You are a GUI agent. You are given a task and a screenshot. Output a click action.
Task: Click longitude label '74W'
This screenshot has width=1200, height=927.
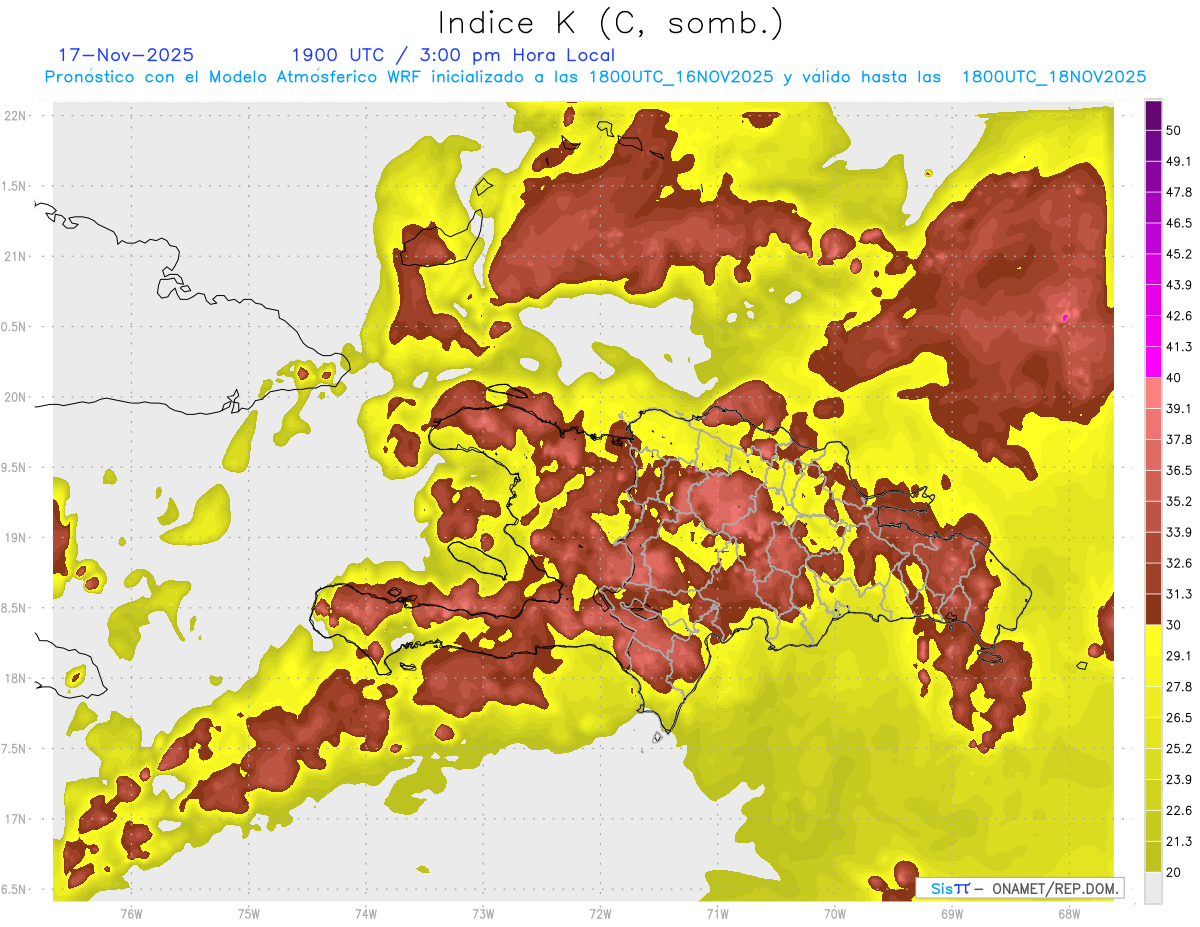coord(365,914)
